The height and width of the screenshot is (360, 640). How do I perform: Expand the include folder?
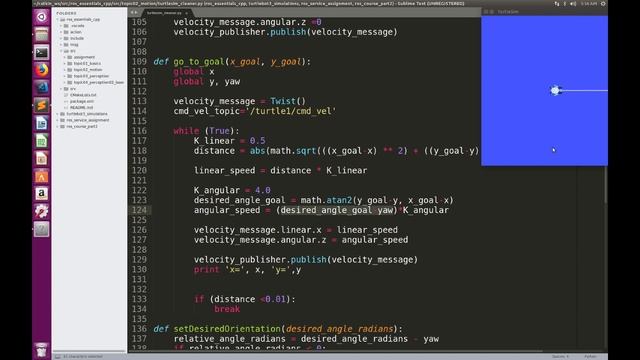[61, 38]
